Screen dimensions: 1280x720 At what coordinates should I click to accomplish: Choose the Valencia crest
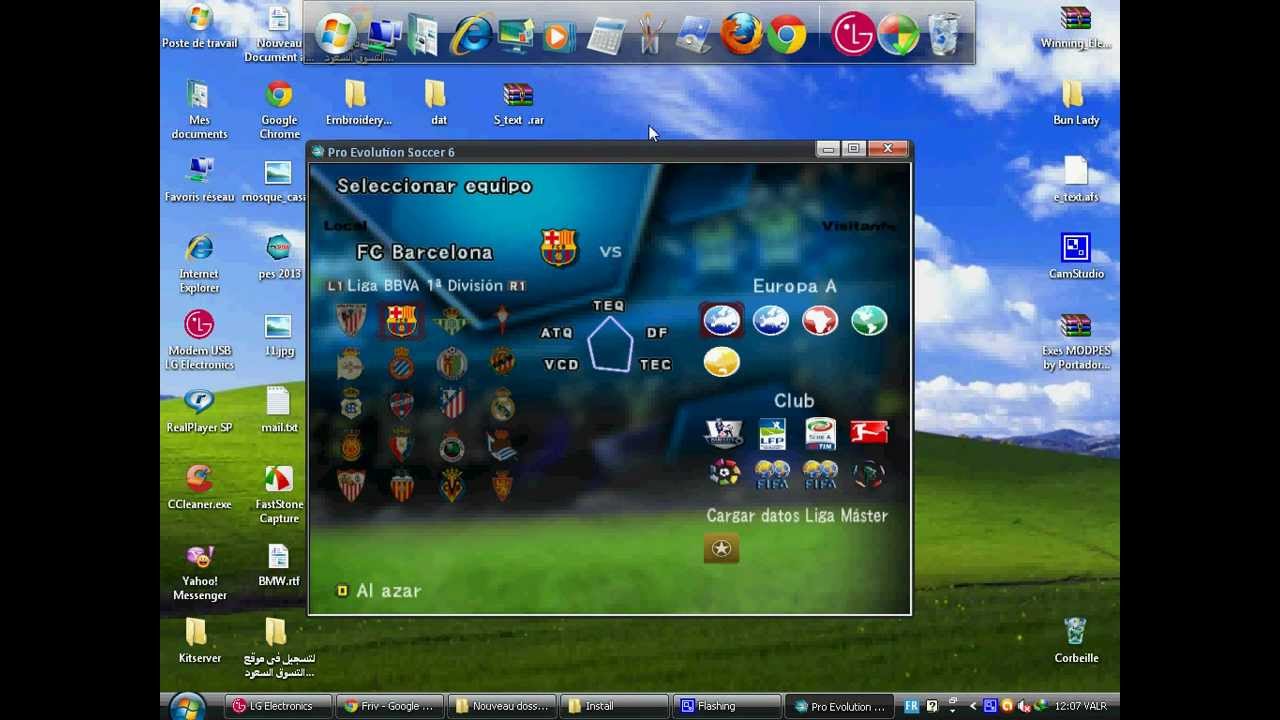coord(401,485)
